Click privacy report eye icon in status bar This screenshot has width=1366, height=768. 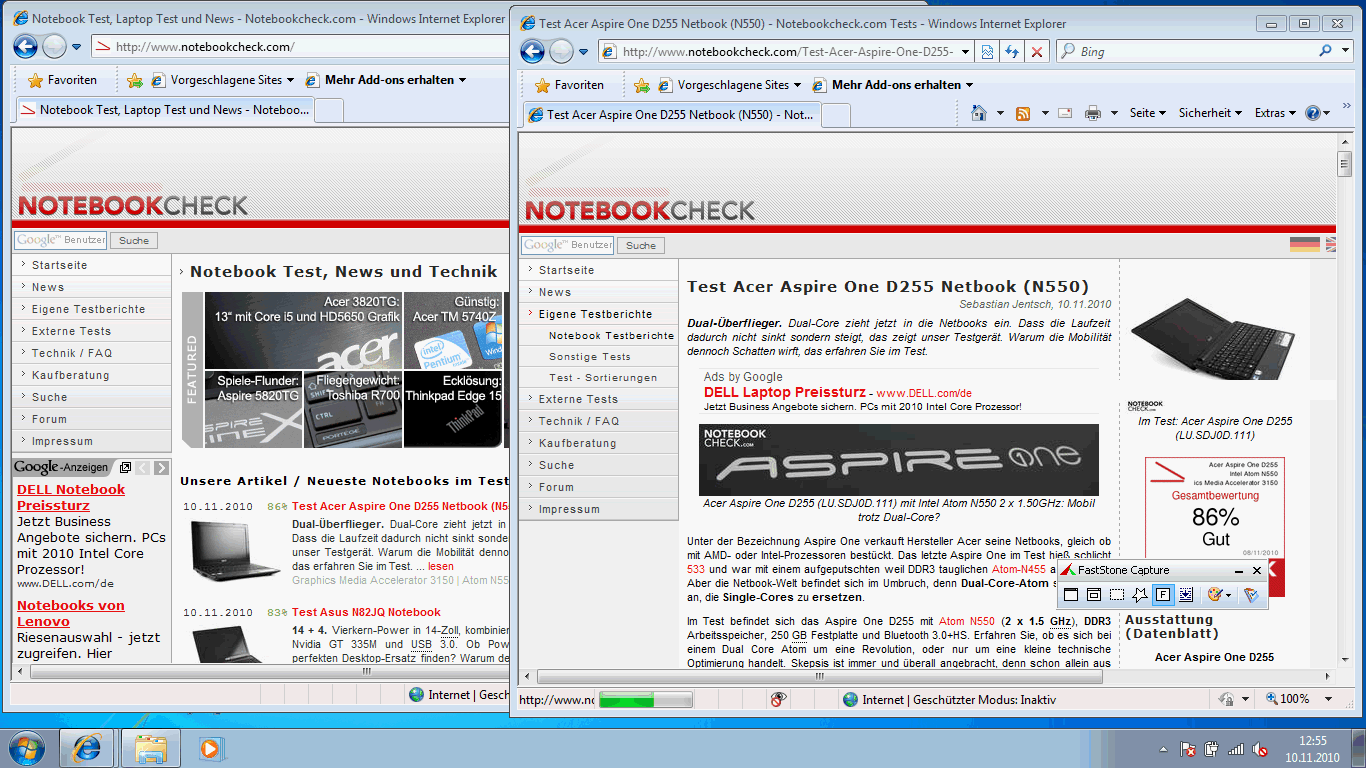point(779,700)
